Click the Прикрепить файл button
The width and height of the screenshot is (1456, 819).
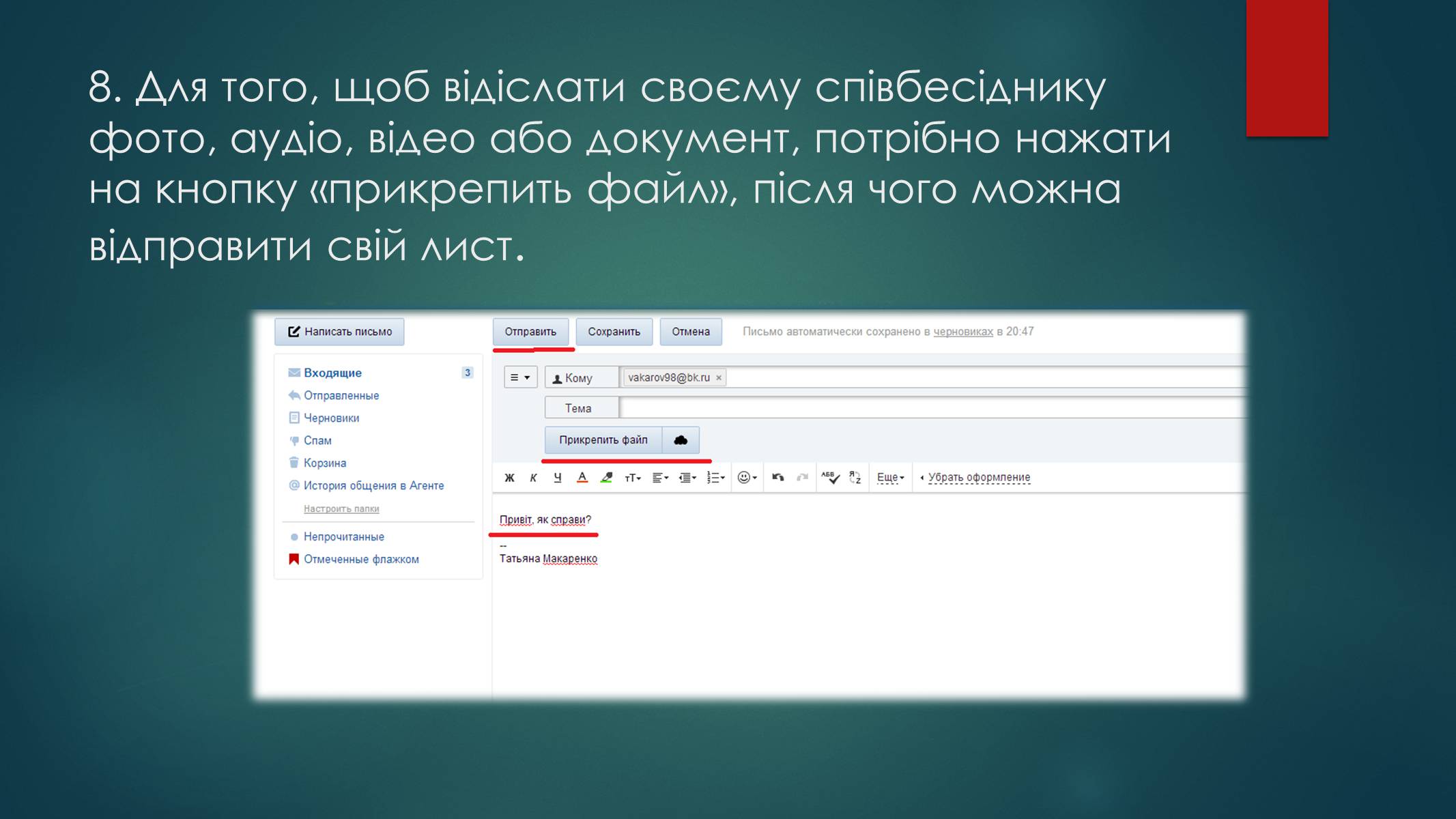tap(603, 440)
